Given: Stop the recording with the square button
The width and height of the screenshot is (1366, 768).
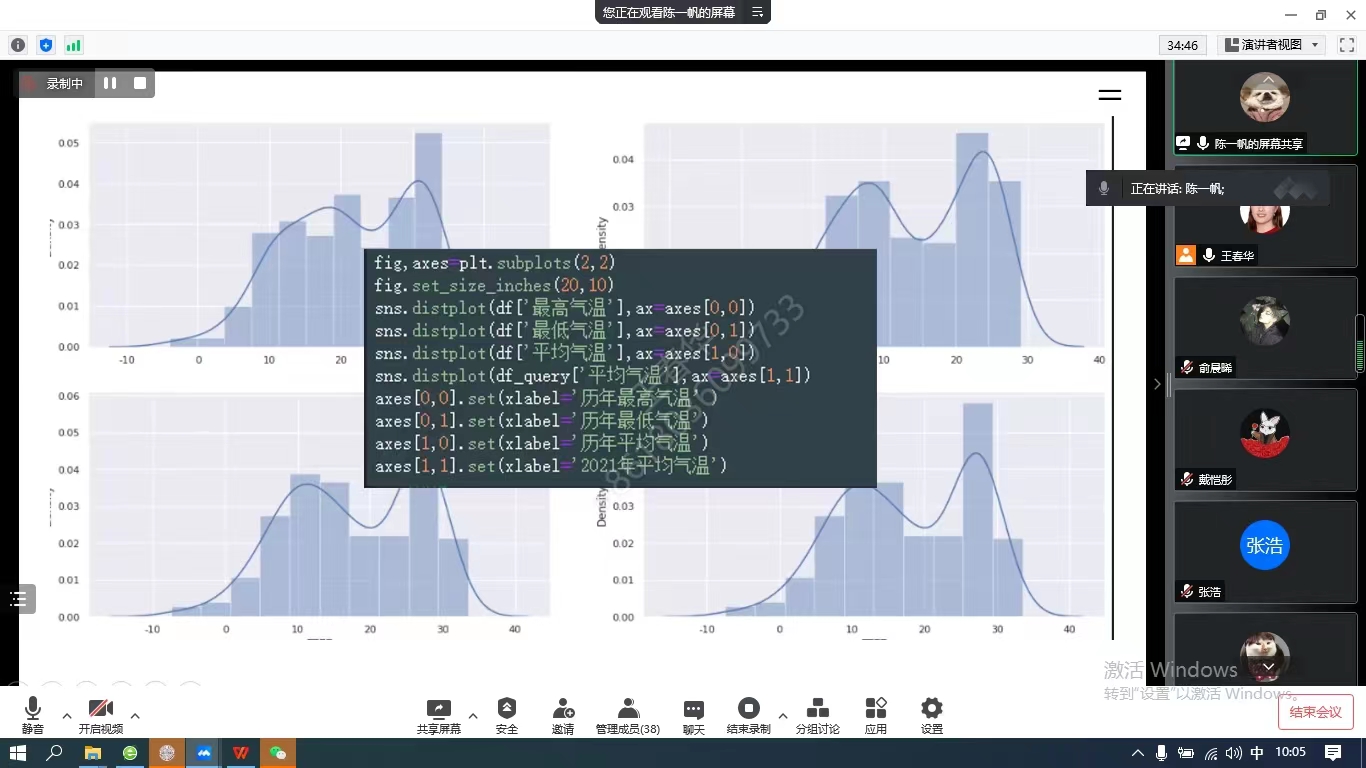Looking at the screenshot, I should 140,84.
